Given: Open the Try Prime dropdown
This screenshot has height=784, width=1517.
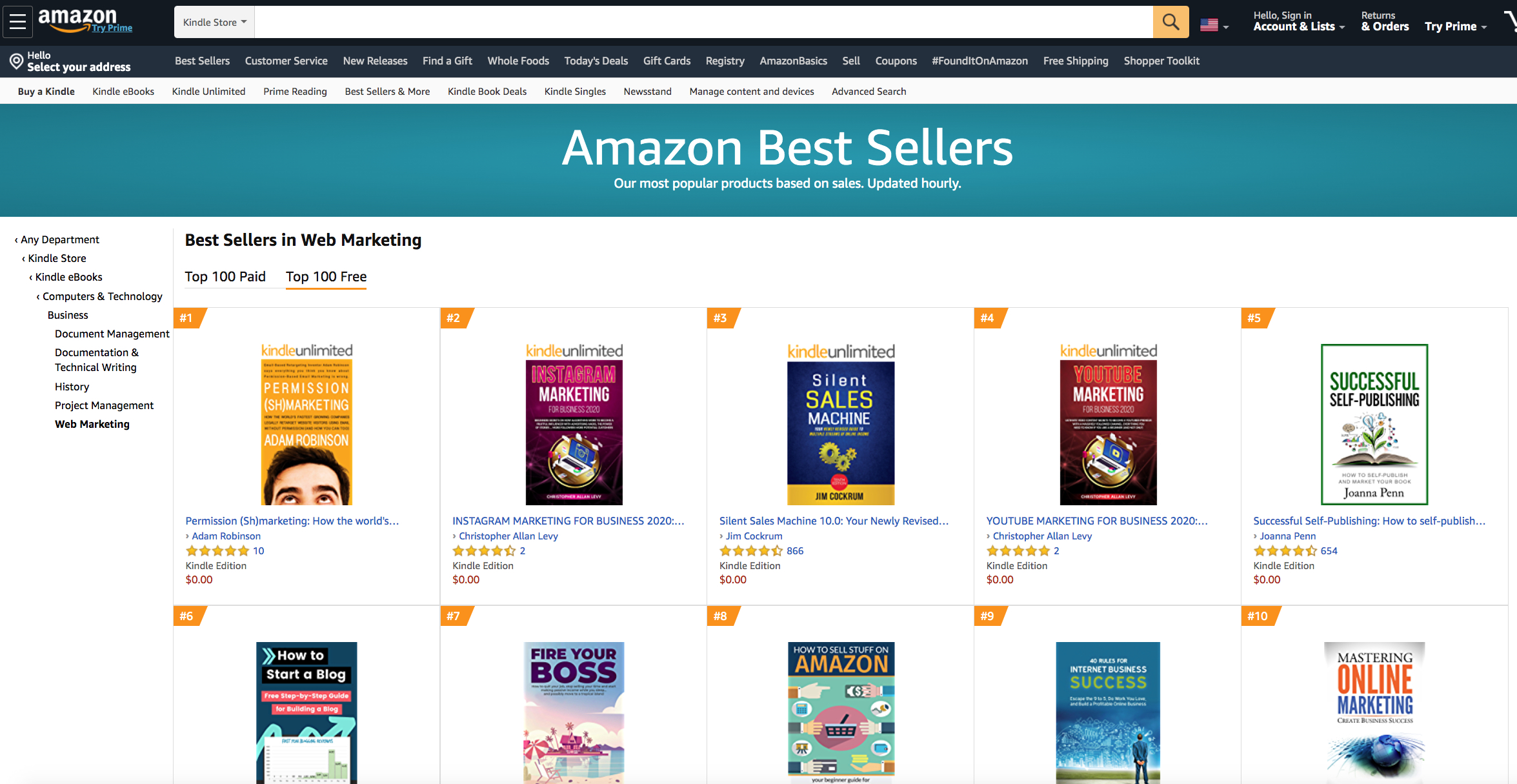Looking at the screenshot, I should tap(1456, 26).
